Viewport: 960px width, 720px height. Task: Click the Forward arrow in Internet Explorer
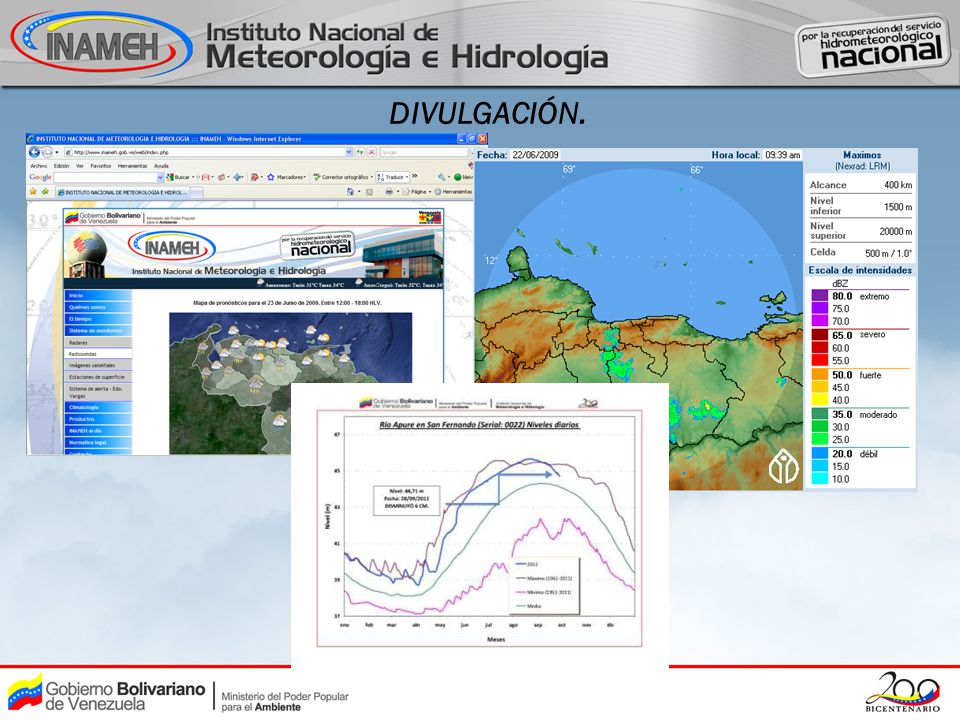47,152
